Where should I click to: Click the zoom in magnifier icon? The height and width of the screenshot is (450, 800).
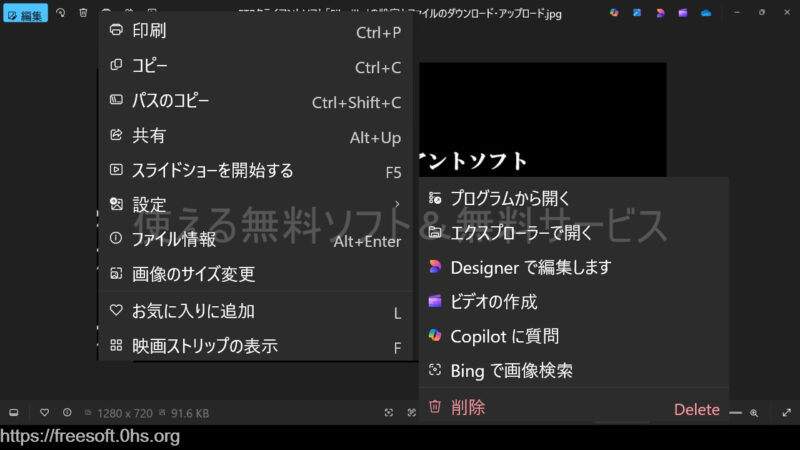[x=754, y=412]
